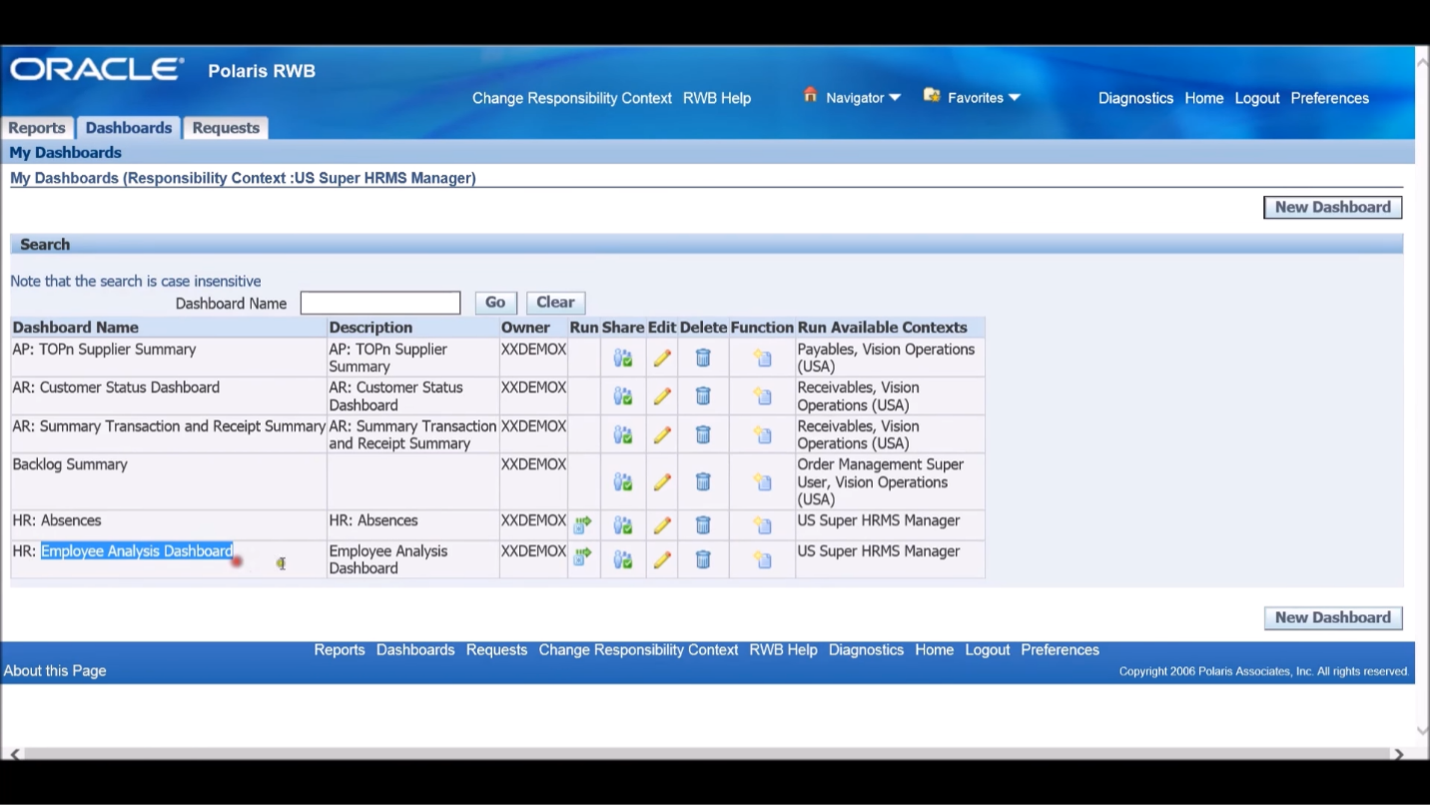
Task: Edit the HR: Employee Analysis Dashboard
Action: tap(662, 560)
